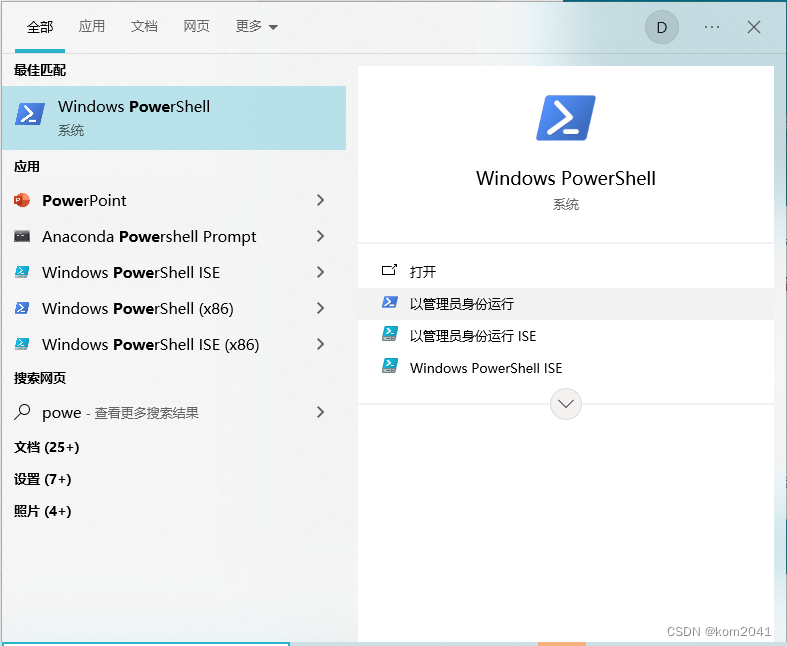Select 打开 action for PowerShell
The height and width of the screenshot is (646, 787).
point(566,272)
